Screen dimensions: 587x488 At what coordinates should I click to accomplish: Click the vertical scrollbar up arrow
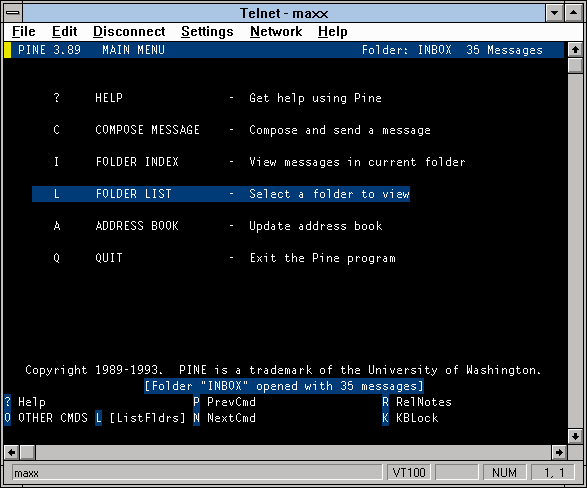pyautogui.click(x=575, y=49)
